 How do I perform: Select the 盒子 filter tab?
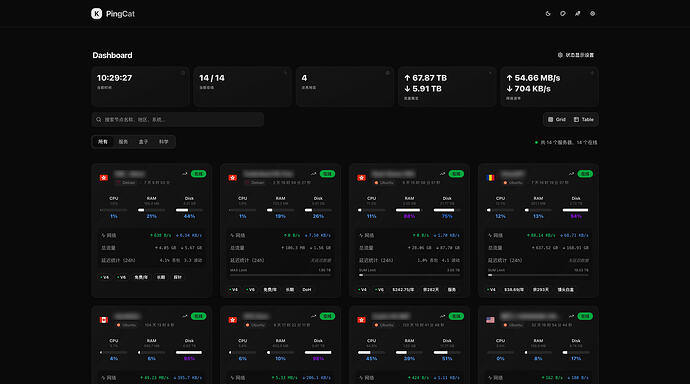[x=143, y=142]
